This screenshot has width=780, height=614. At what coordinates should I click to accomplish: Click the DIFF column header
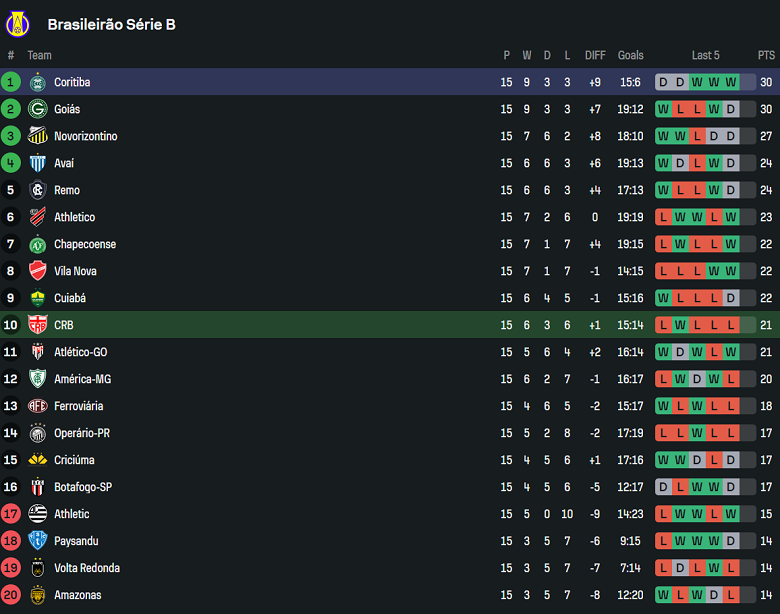tap(595, 55)
